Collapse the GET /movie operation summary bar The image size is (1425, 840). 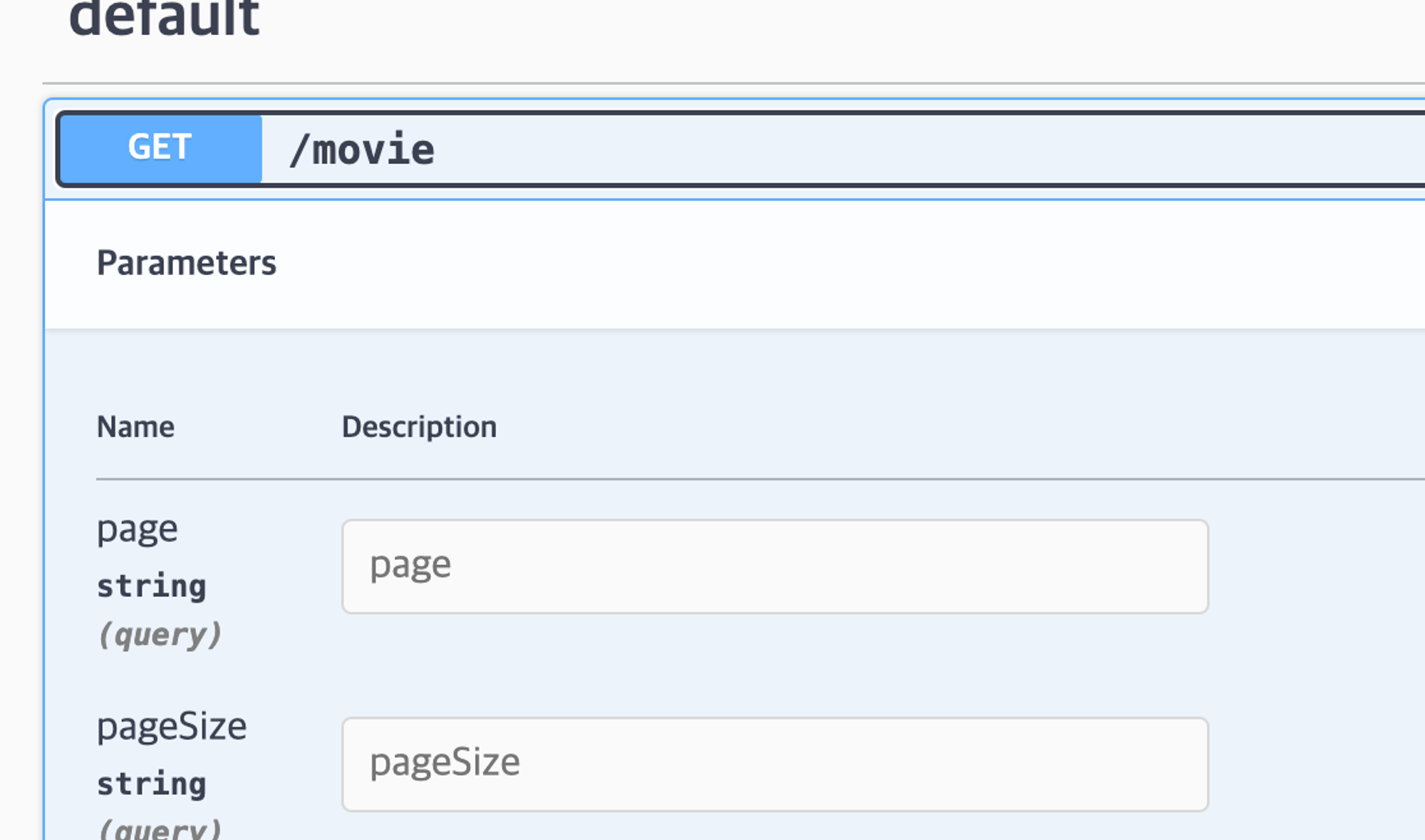855,150
